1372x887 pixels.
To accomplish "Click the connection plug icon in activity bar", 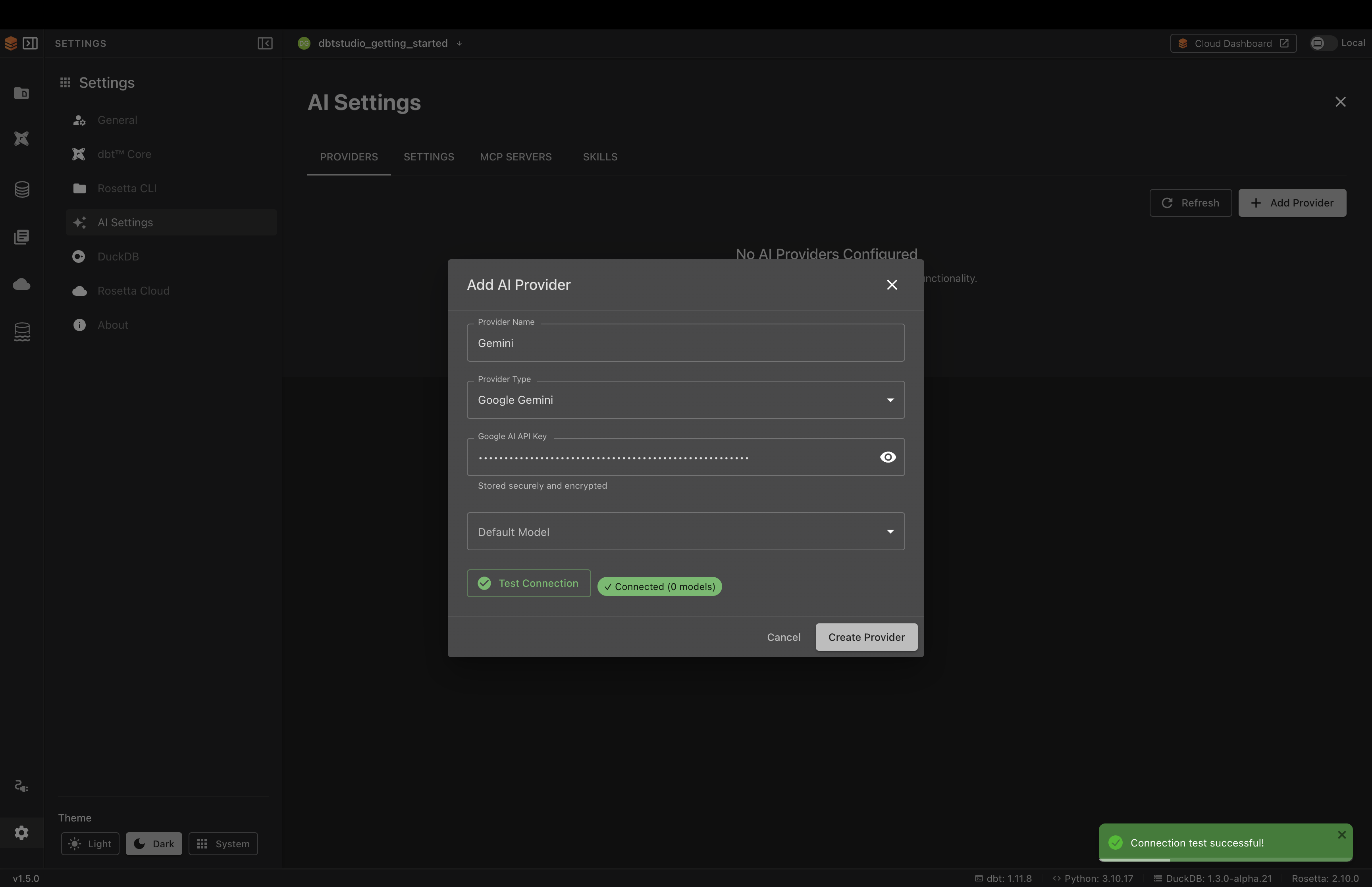I will pyautogui.click(x=21, y=786).
